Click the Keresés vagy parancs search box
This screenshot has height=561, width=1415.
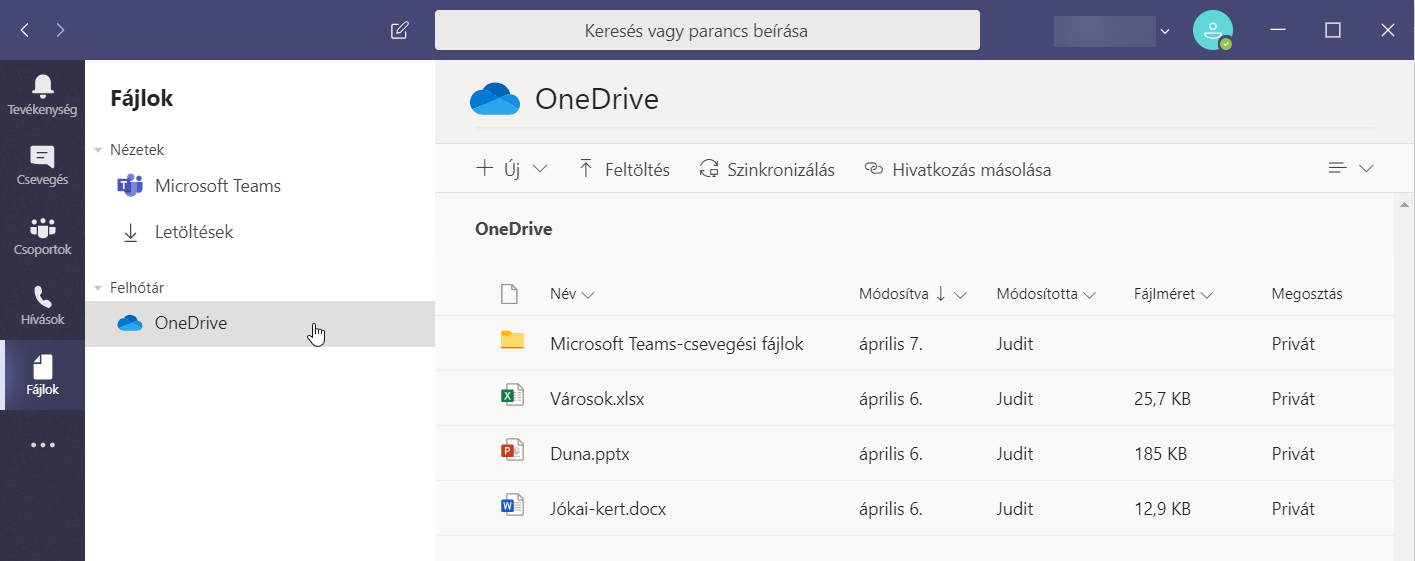pyautogui.click(x=706, y=30)
